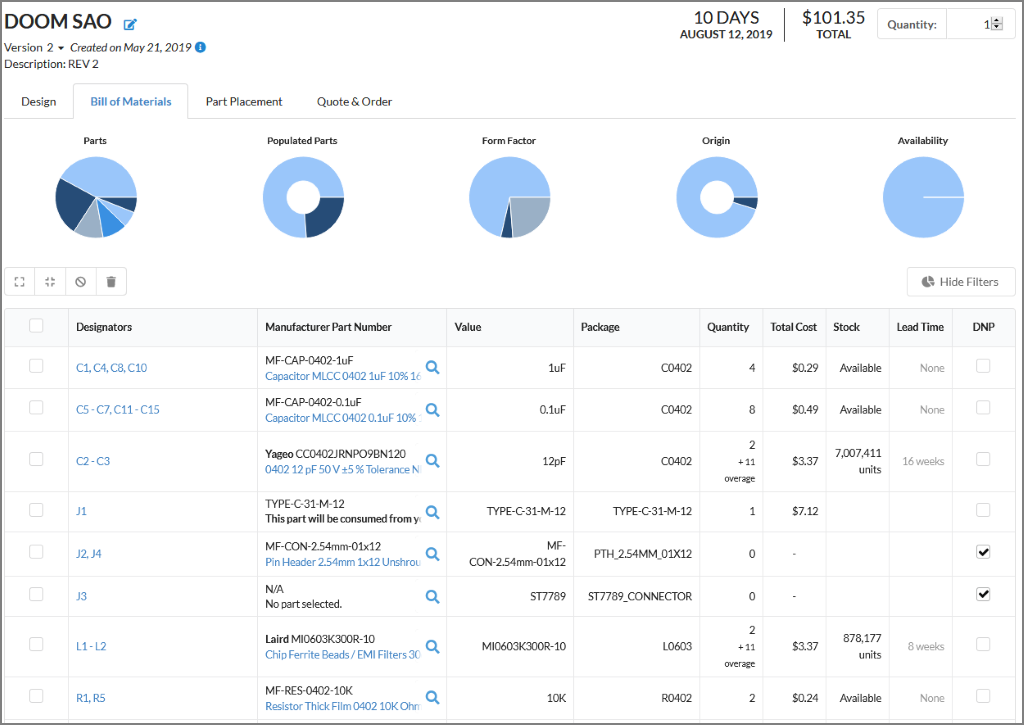Open the Quote & Order tab
1024x725 pixels.
354,102
